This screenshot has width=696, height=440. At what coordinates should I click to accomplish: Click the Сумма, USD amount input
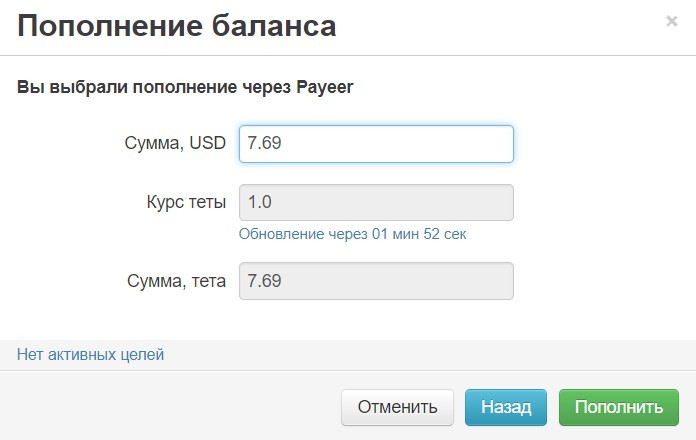click(376, 144)
